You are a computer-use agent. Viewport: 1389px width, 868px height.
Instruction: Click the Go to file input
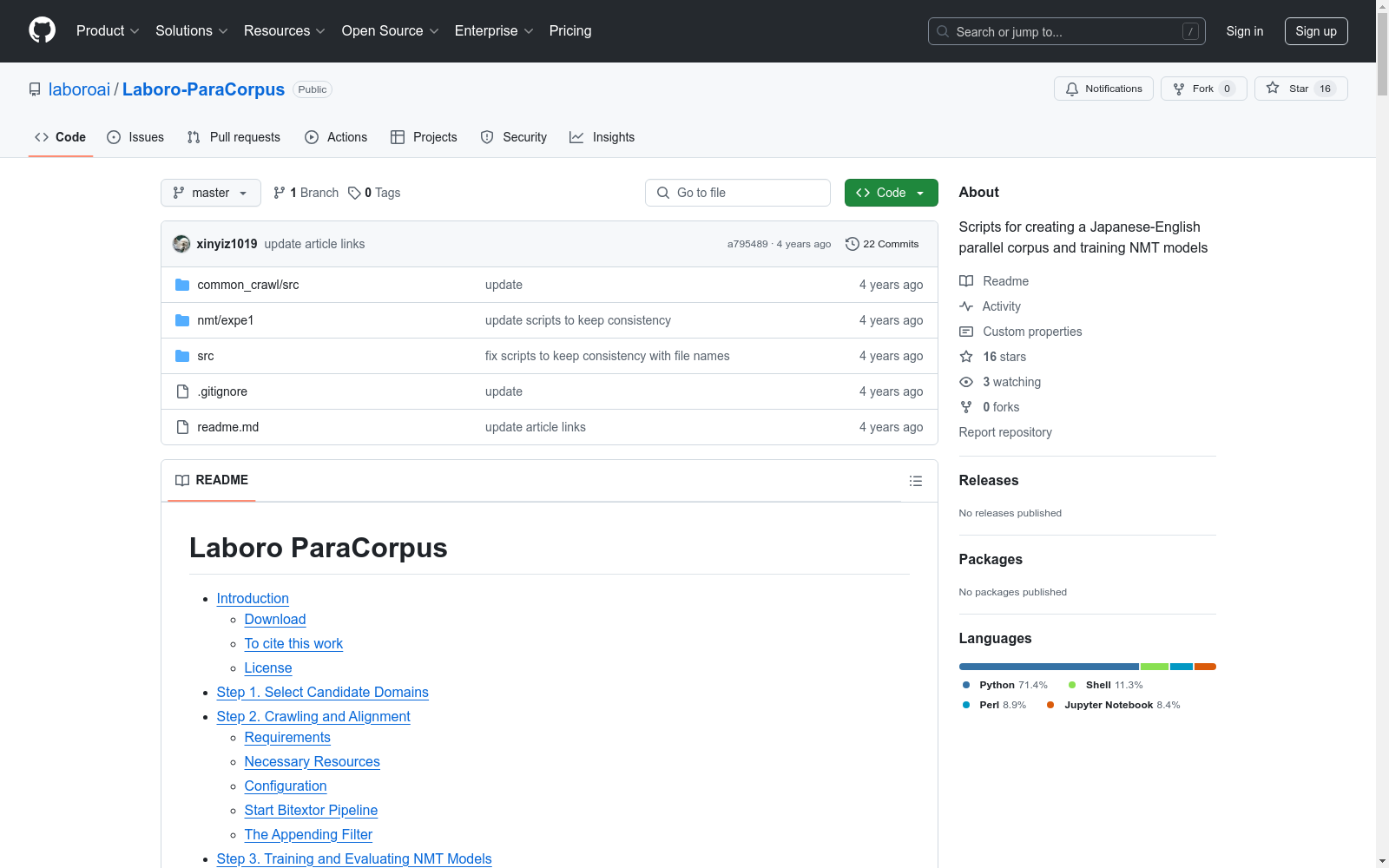point(738,193)
